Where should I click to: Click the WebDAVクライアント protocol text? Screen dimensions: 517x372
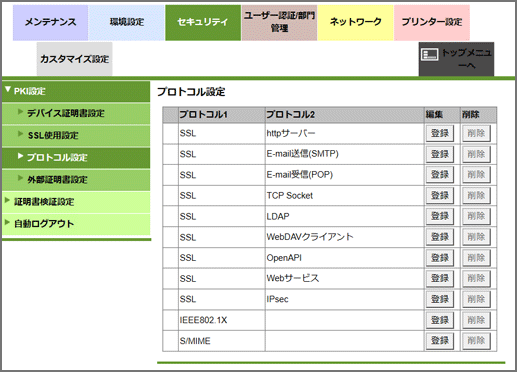[310, 237]
